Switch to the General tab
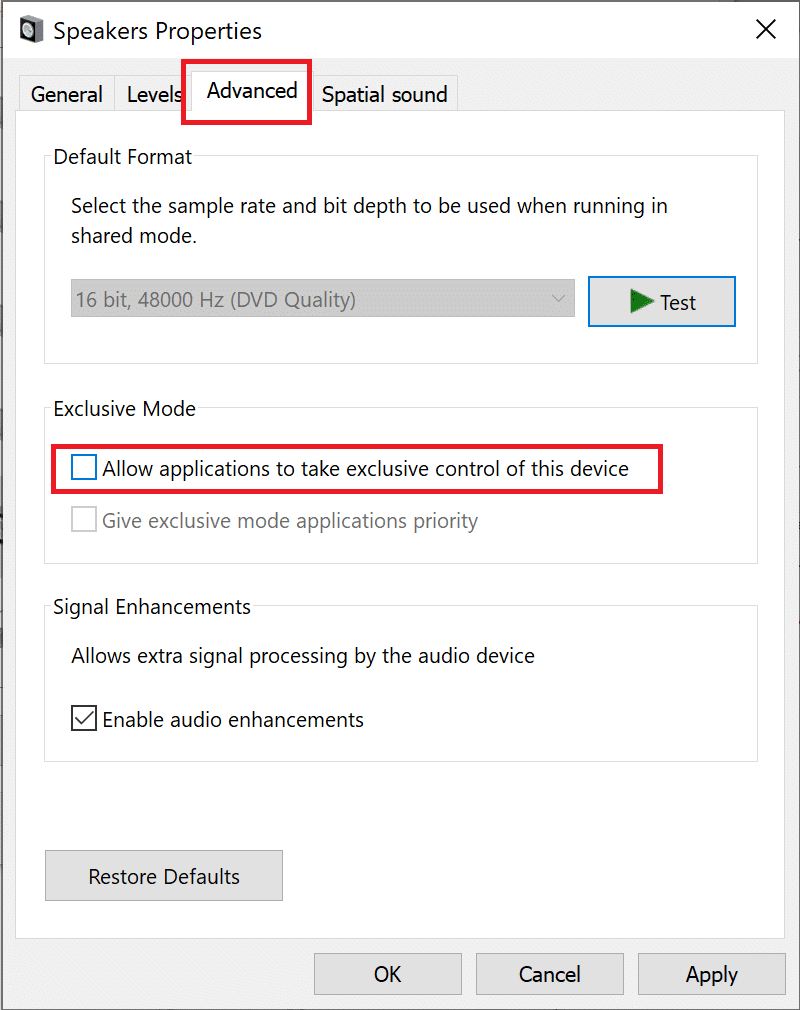The height and width of the screenshot is (1010, 800). coord(66,95)
